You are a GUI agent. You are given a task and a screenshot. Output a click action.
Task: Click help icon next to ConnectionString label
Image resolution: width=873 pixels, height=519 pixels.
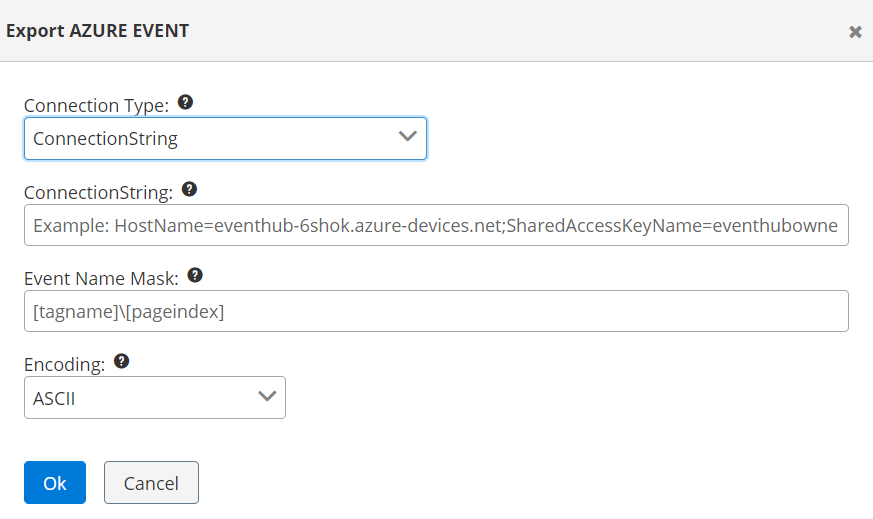tap(189, 188)
